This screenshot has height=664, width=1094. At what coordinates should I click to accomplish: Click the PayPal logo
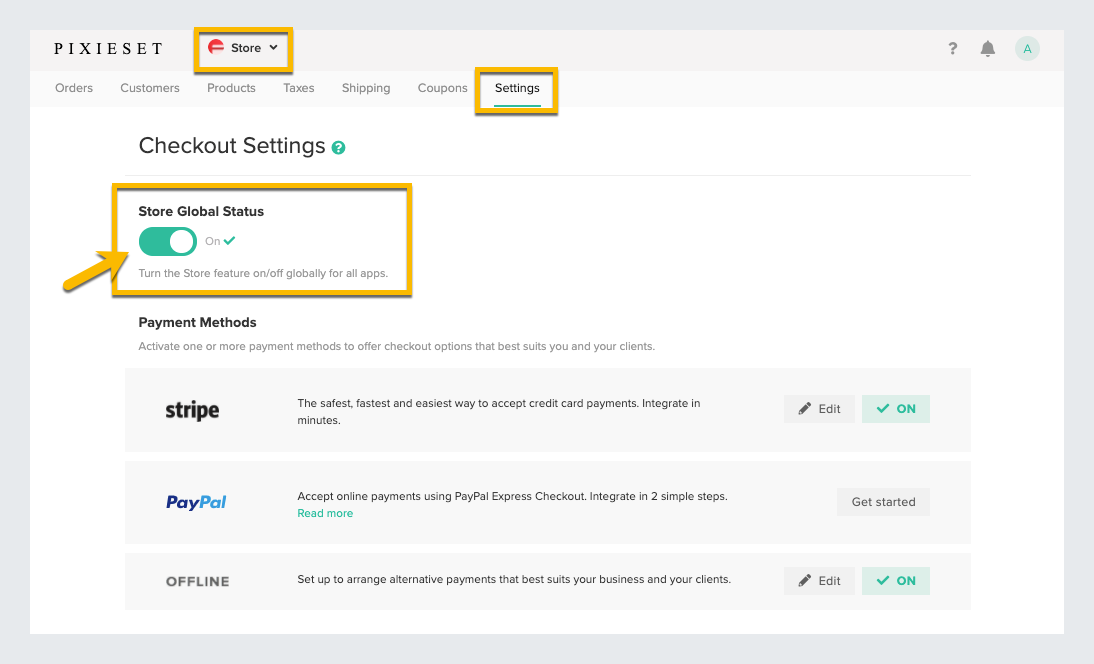point(196,502)
